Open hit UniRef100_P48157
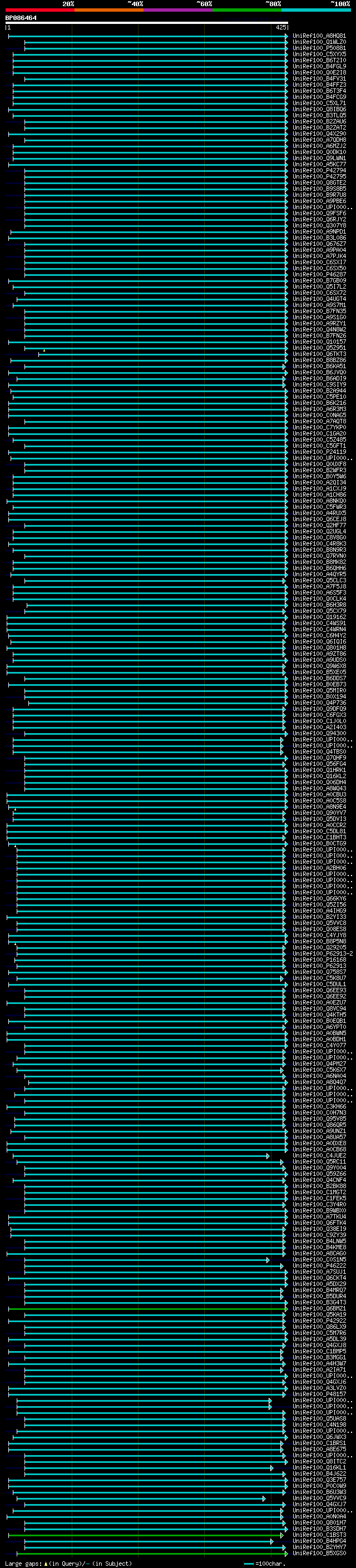The width and height of the screenshot is (356, 1568). click(319, 1394)
